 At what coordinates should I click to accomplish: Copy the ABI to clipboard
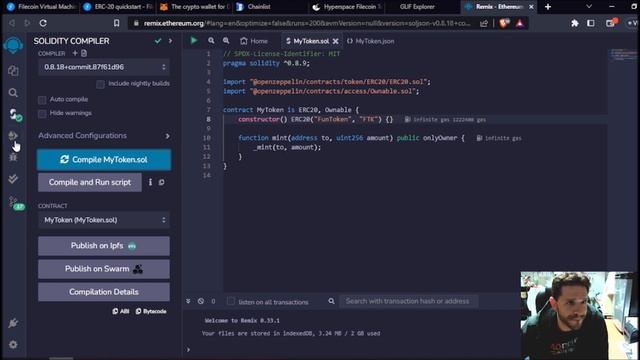click(120, 311)
